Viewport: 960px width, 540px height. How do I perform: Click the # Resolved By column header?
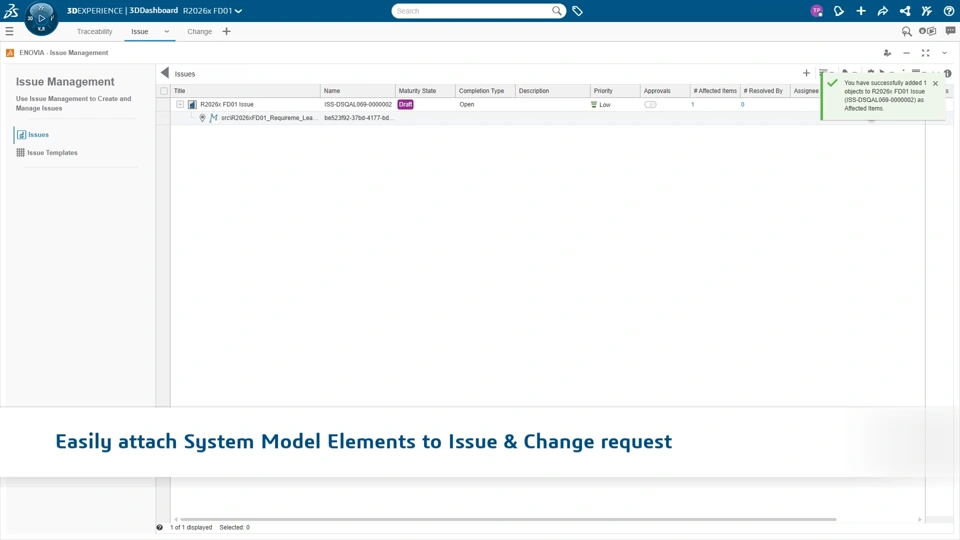pos(763,91)
